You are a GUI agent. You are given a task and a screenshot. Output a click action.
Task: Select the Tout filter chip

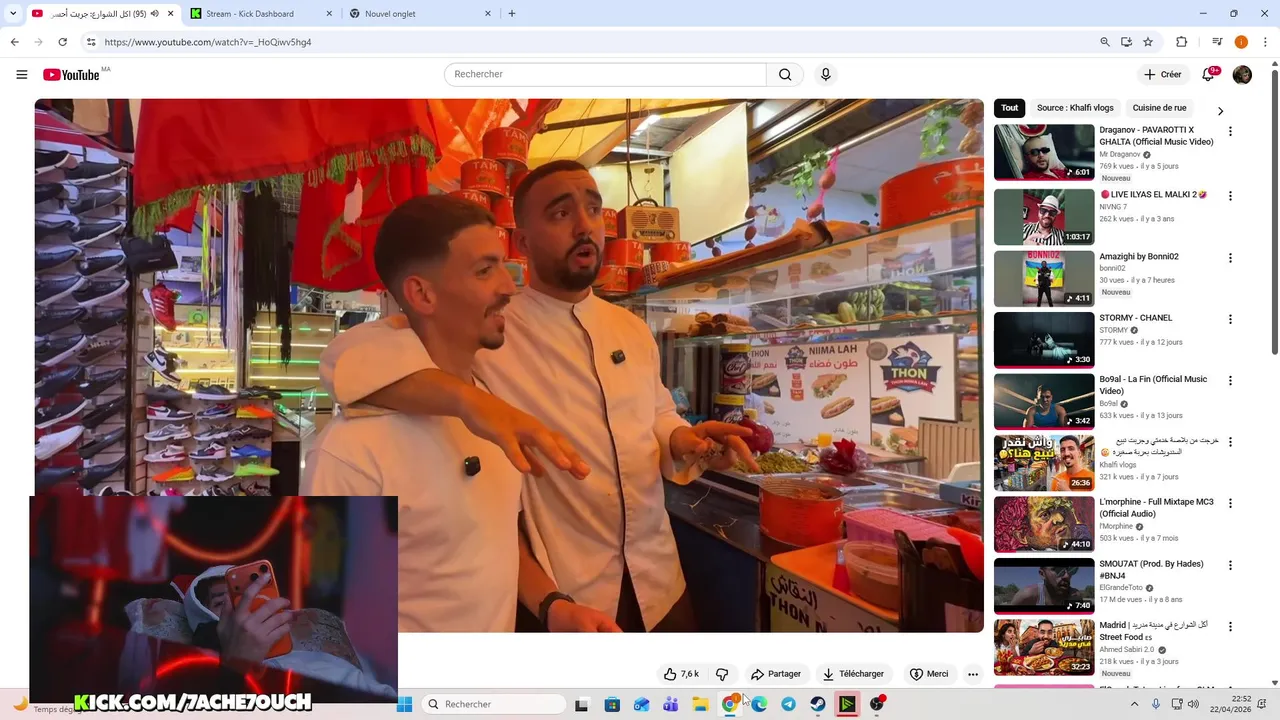point(1010,108)
